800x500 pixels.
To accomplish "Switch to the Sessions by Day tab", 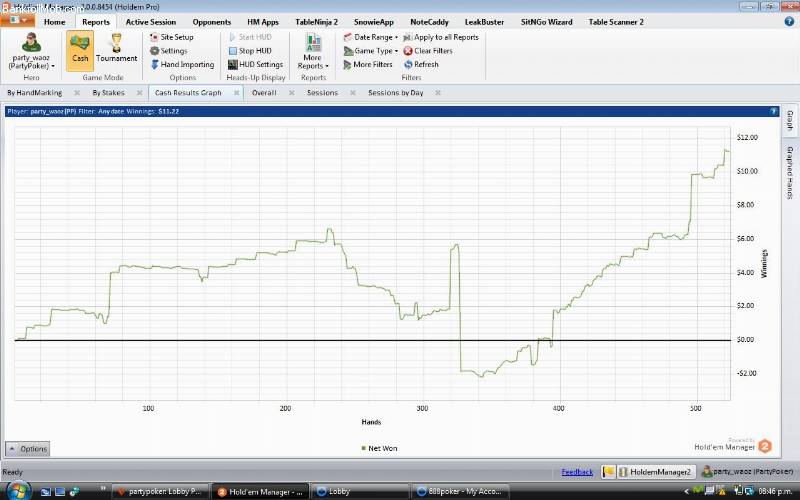I will [396, 93].
